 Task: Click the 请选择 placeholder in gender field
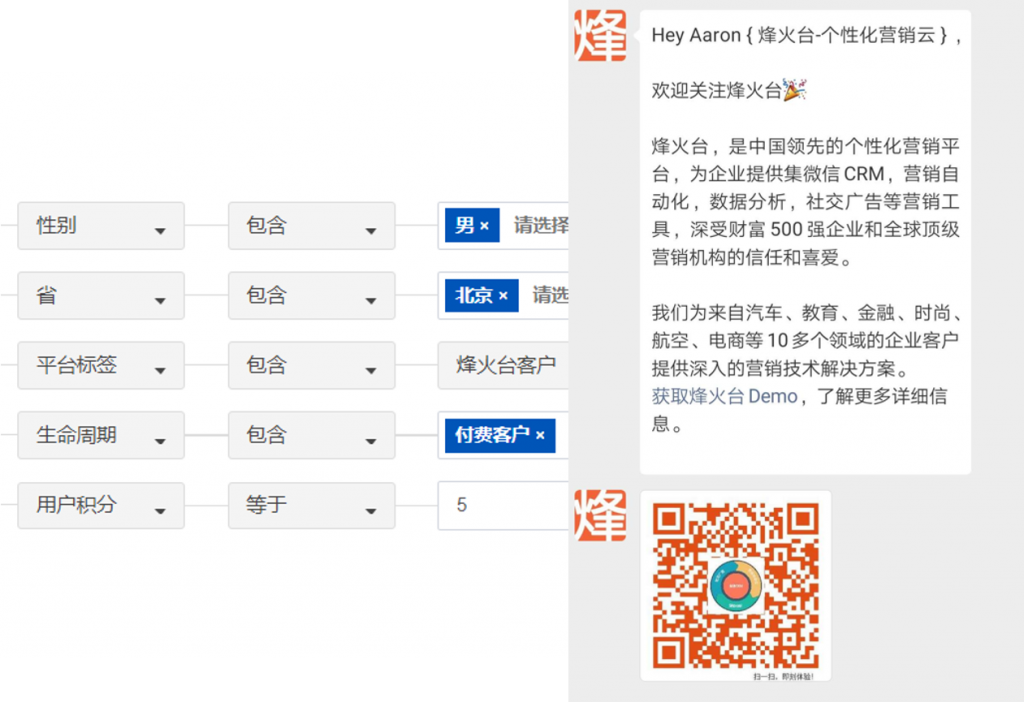(x=540, y=226)
